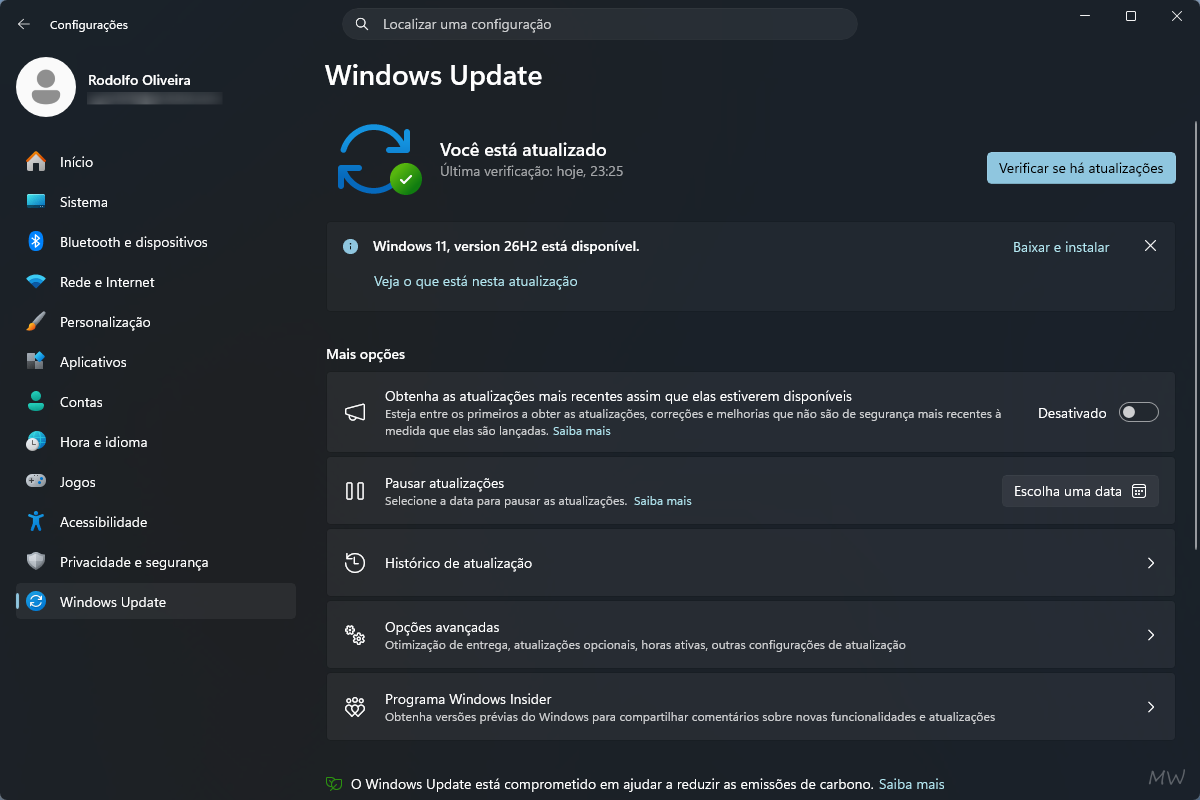
Task: Select Personalização in the sidebar
Action: point(156,322)
